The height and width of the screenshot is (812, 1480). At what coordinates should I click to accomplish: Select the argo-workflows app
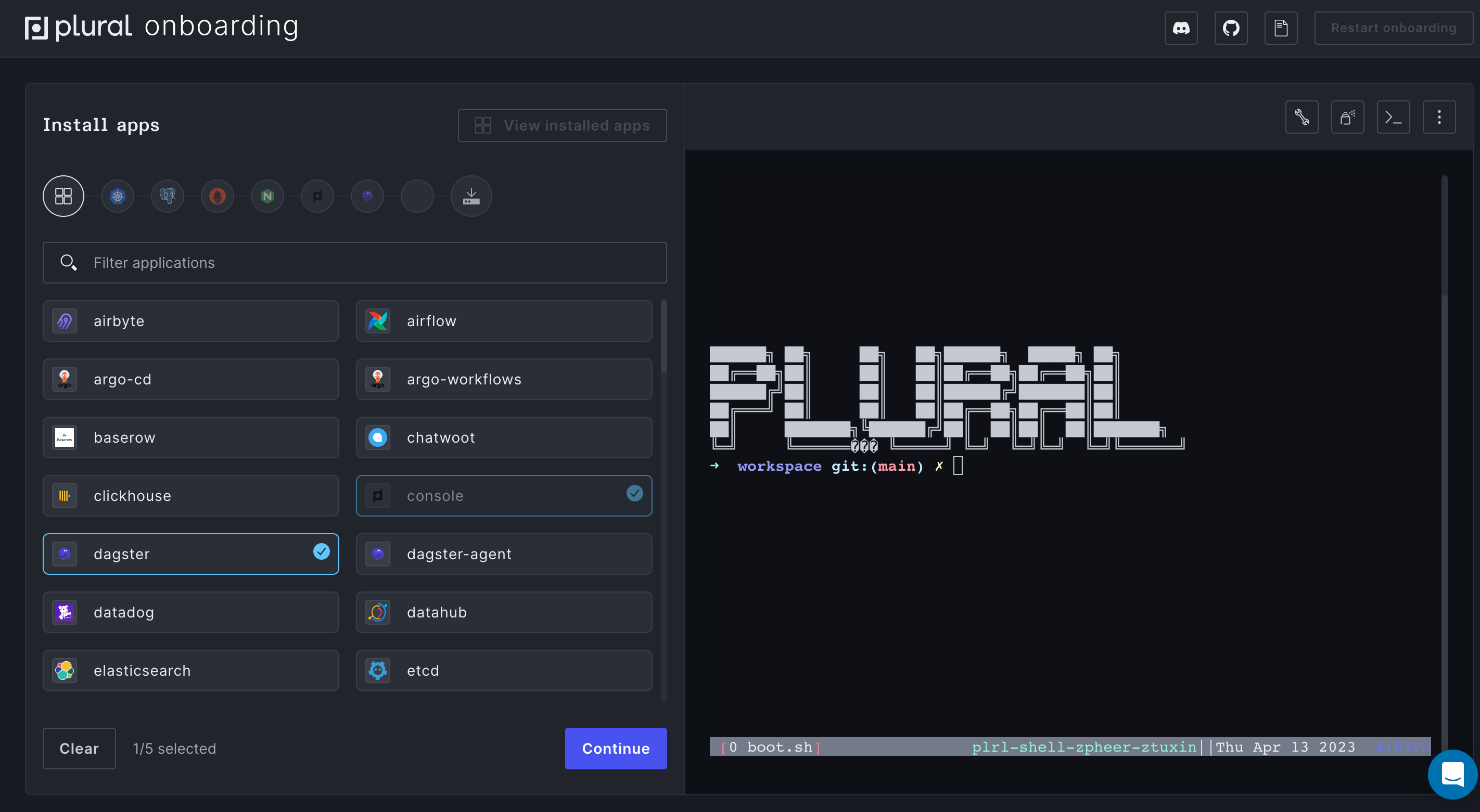[504, 379]
